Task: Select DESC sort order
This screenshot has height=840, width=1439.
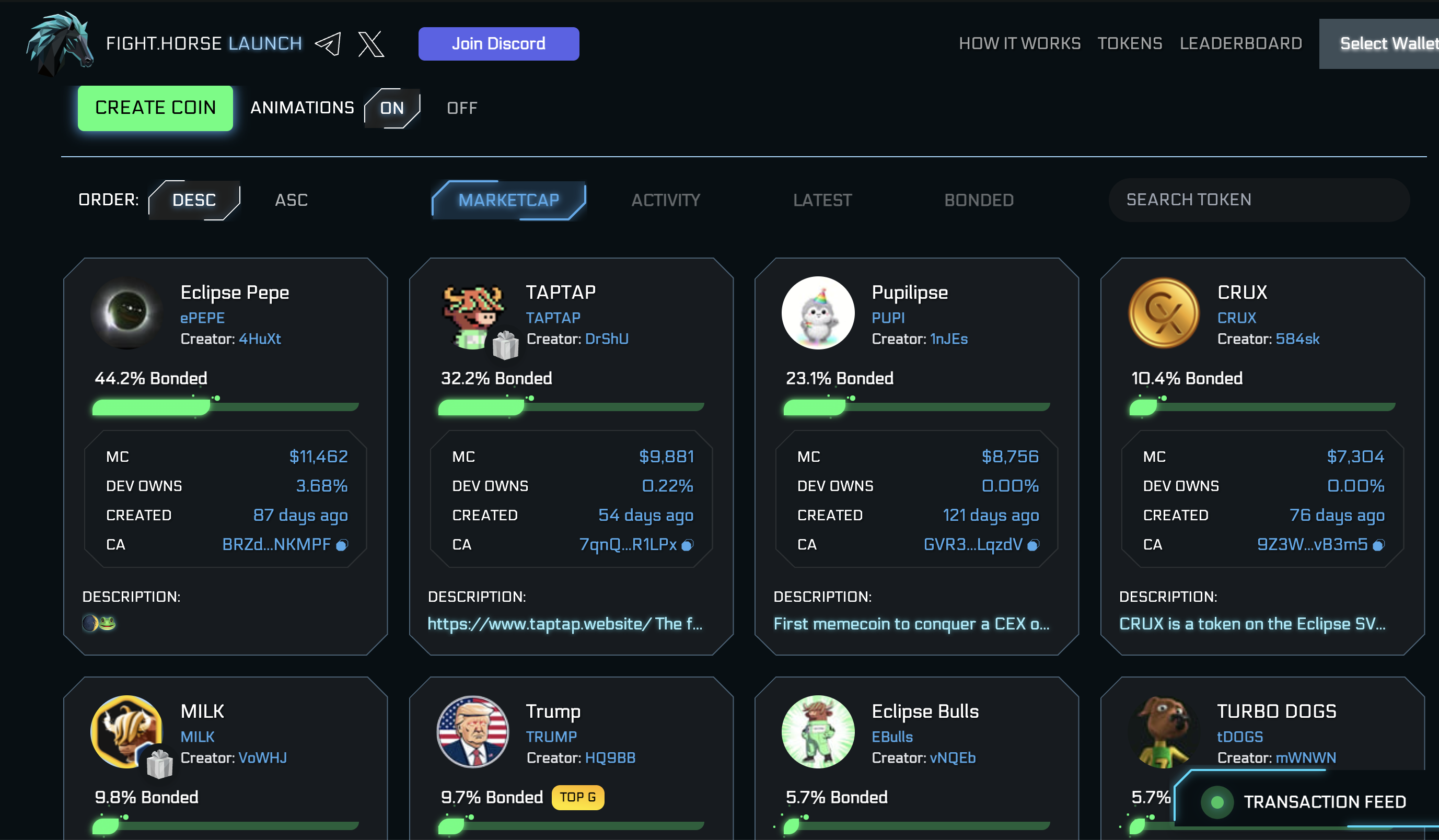Action: pos(194,200)
